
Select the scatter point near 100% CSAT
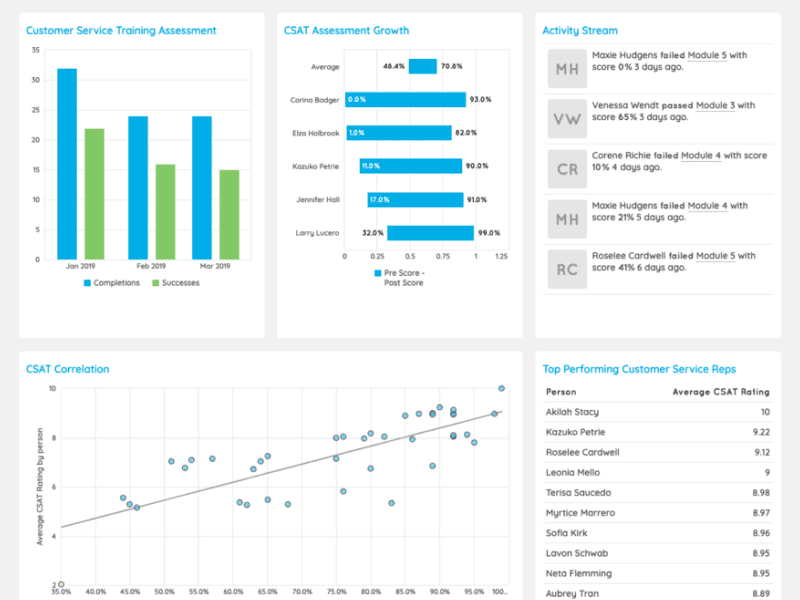point(500,389)
